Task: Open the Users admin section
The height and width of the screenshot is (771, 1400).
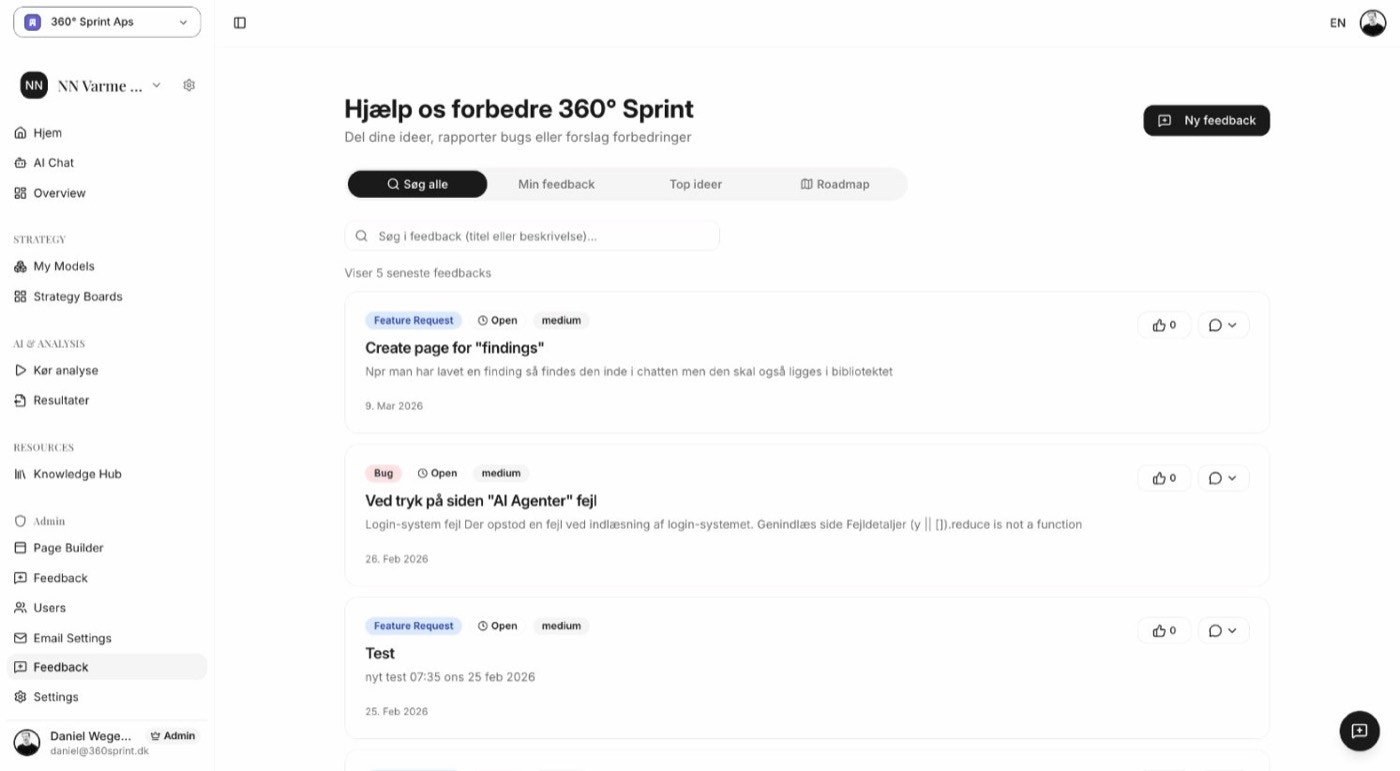Action: pos(48,607)
